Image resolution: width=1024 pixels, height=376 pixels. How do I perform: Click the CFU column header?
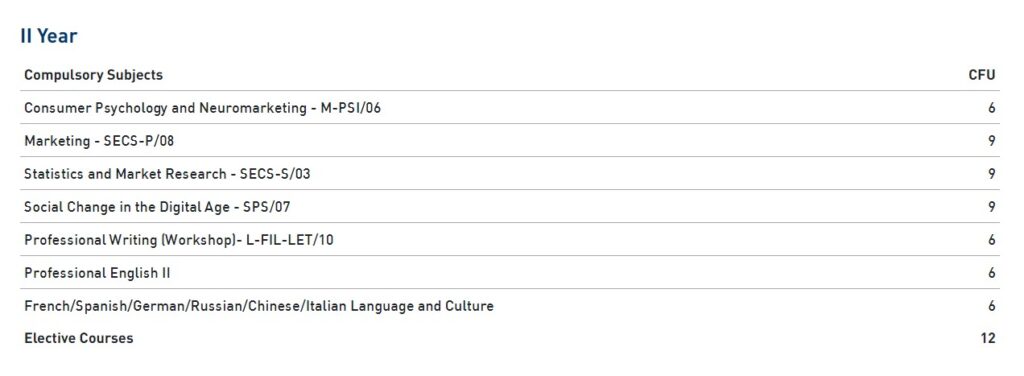pos(982,75)
